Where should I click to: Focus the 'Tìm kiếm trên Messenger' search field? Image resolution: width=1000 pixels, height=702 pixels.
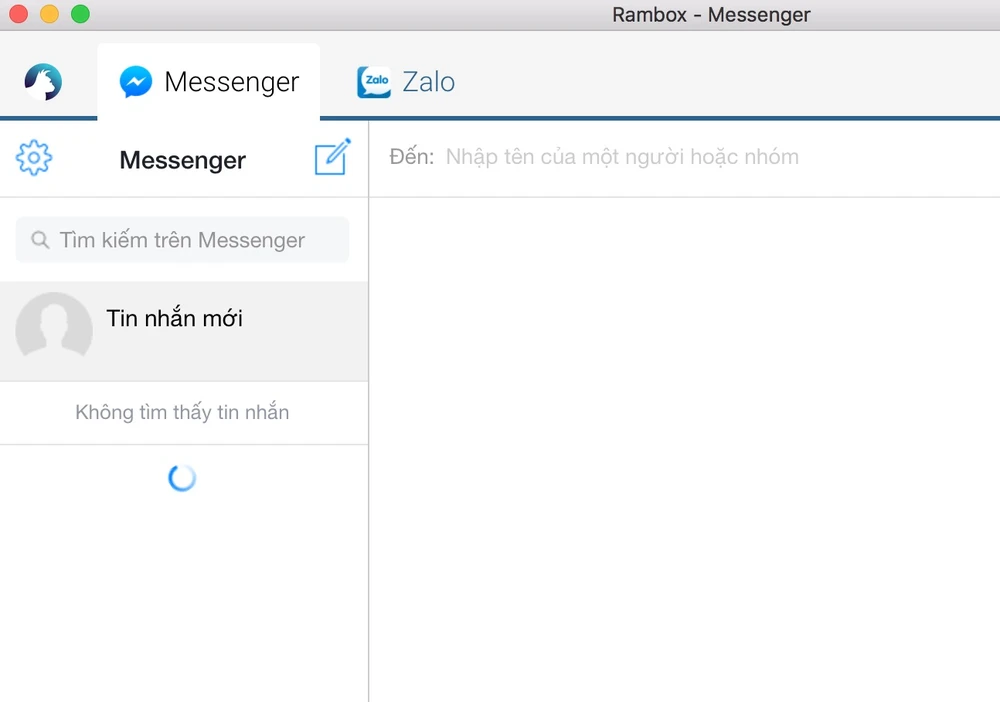pos(190,240)
